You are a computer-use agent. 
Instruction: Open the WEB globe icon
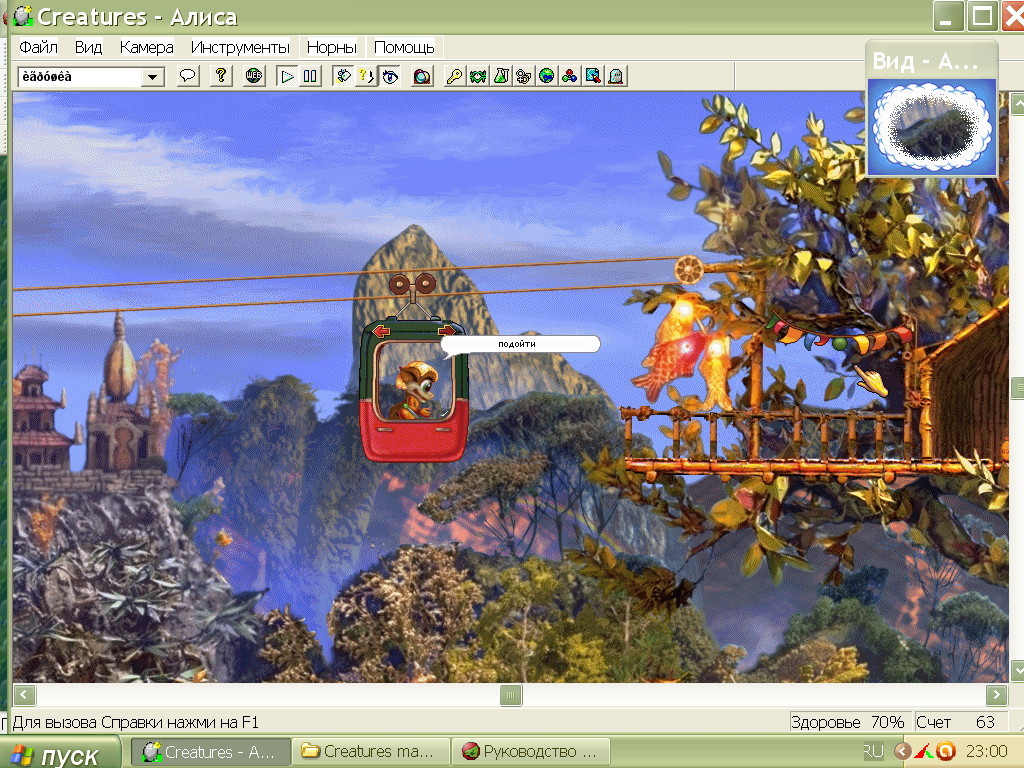[254, 76]
